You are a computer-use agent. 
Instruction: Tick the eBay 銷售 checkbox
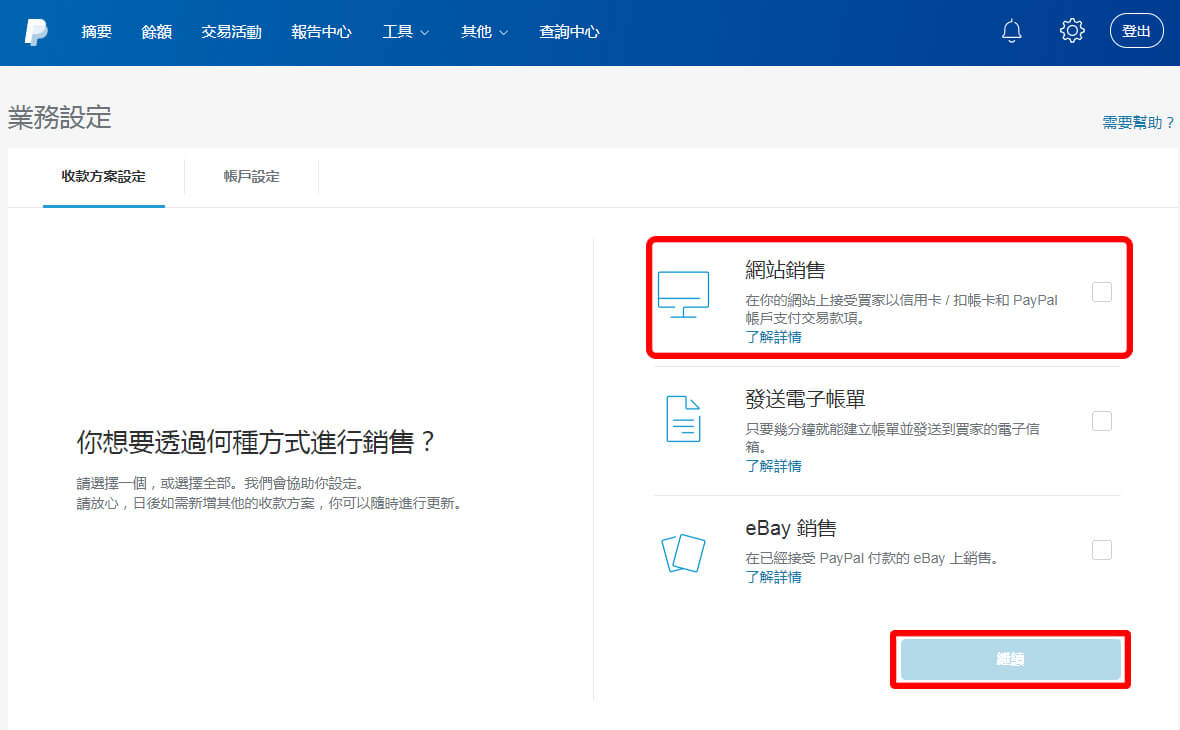click(x=1102, y=550)
